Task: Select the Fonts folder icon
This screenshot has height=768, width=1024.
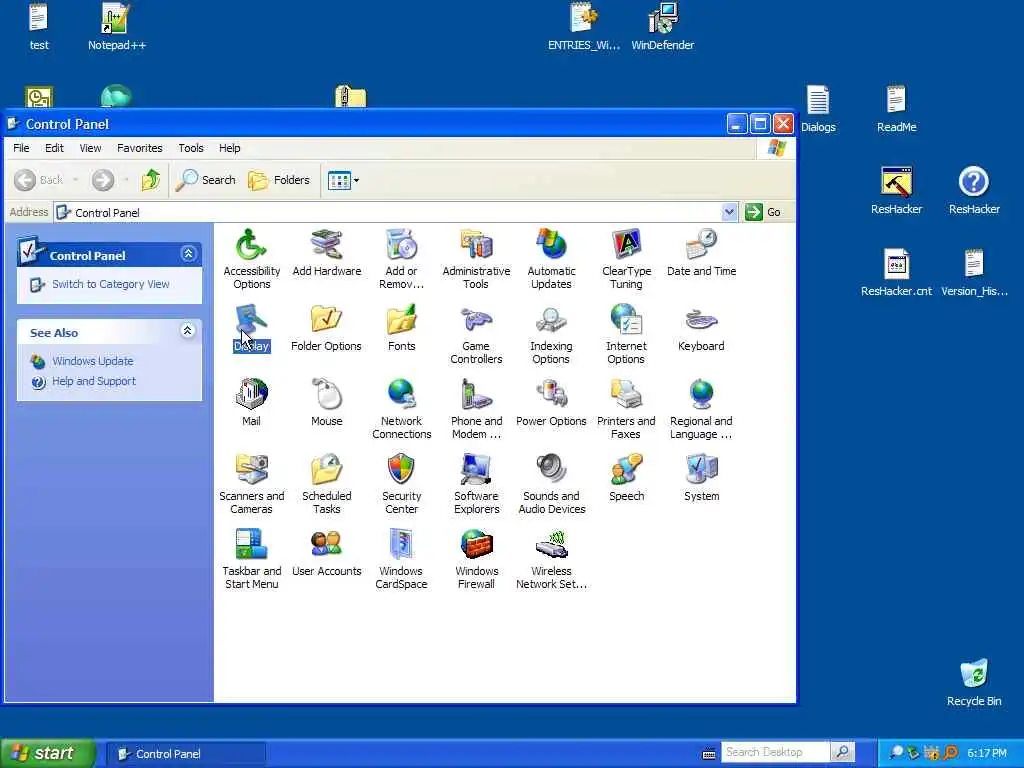Action: [401, 320]
